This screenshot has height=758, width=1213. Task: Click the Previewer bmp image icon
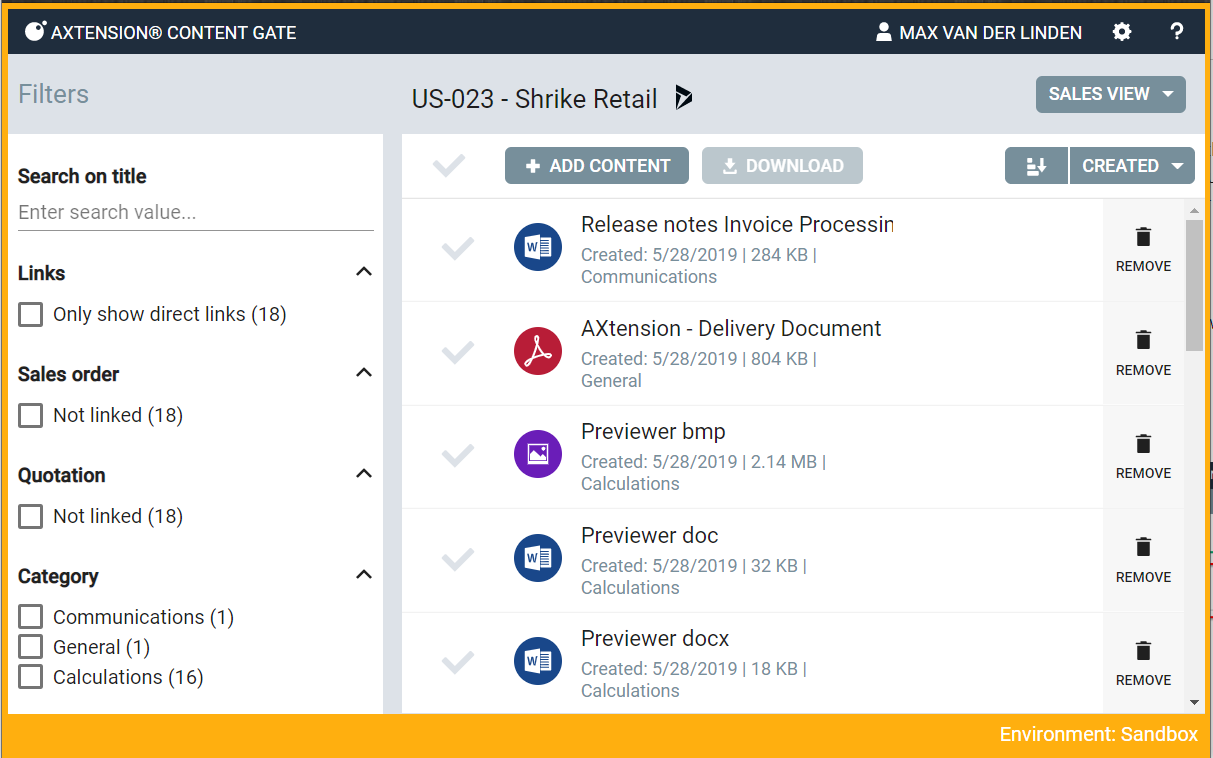(x=538, y=454)
